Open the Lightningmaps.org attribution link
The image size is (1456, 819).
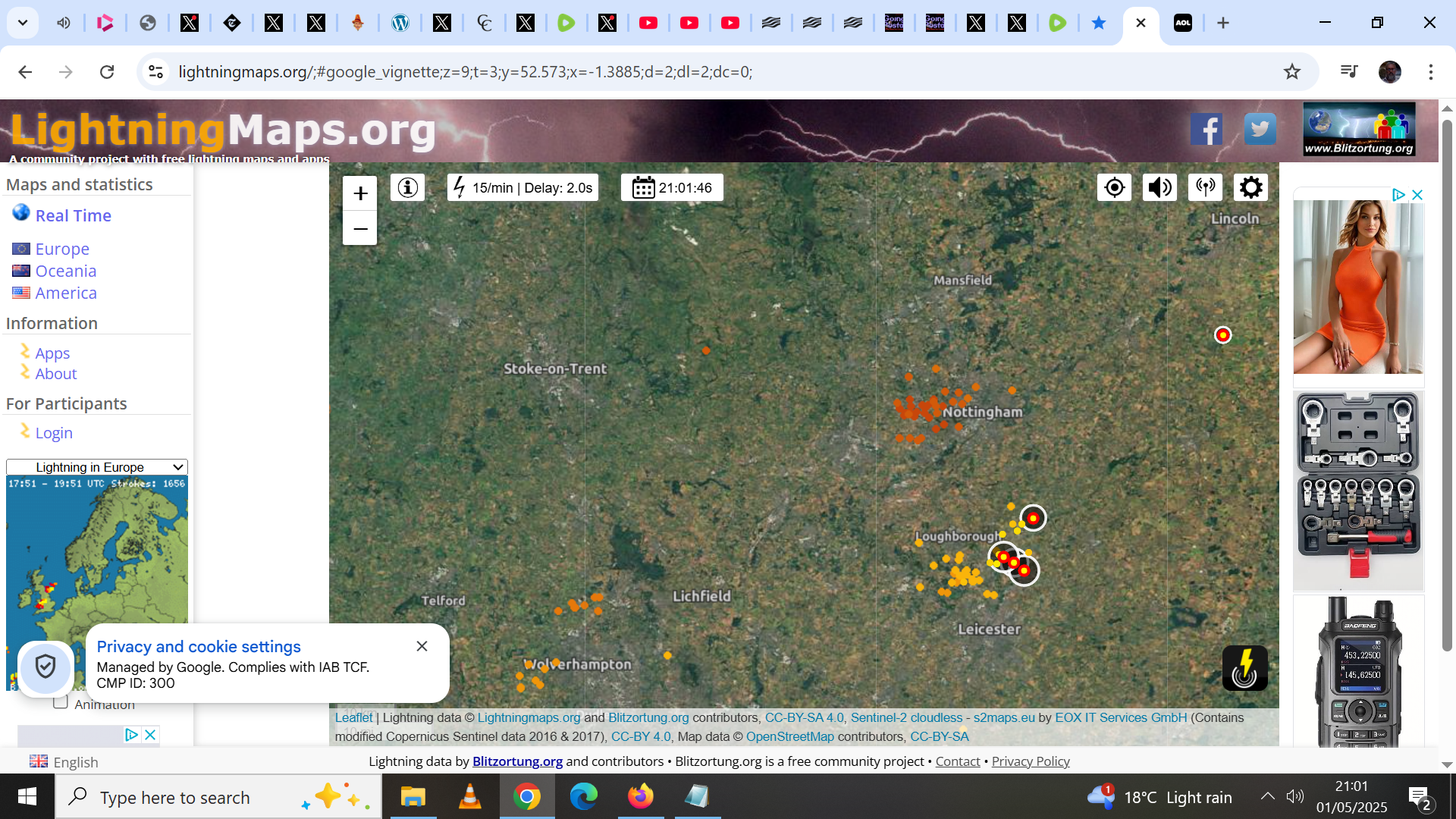pyautogui.click(x=529, y=717)
